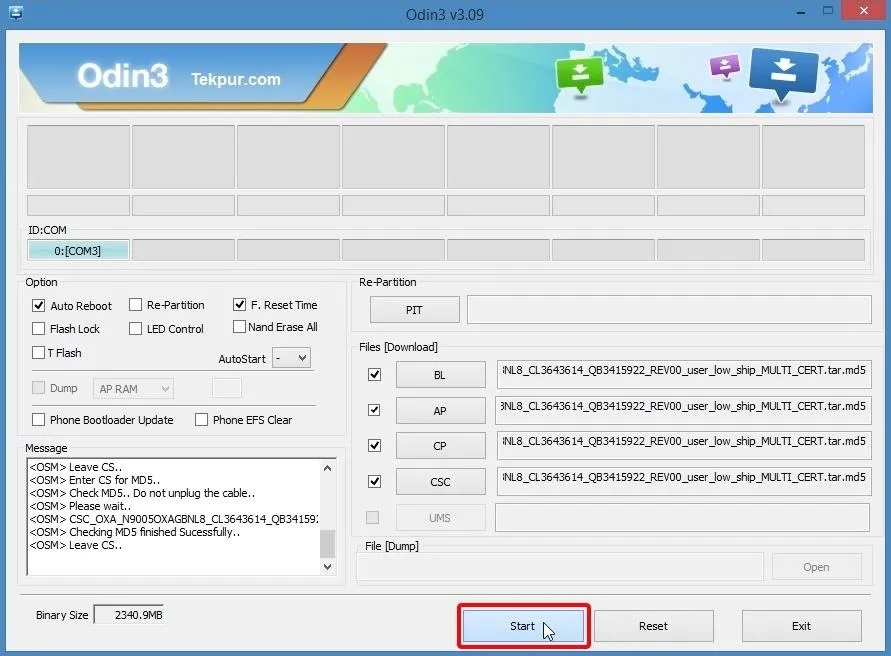Screen dimensions: 891x656
Task: Minimize the Odin3 window
Action: 801,11
